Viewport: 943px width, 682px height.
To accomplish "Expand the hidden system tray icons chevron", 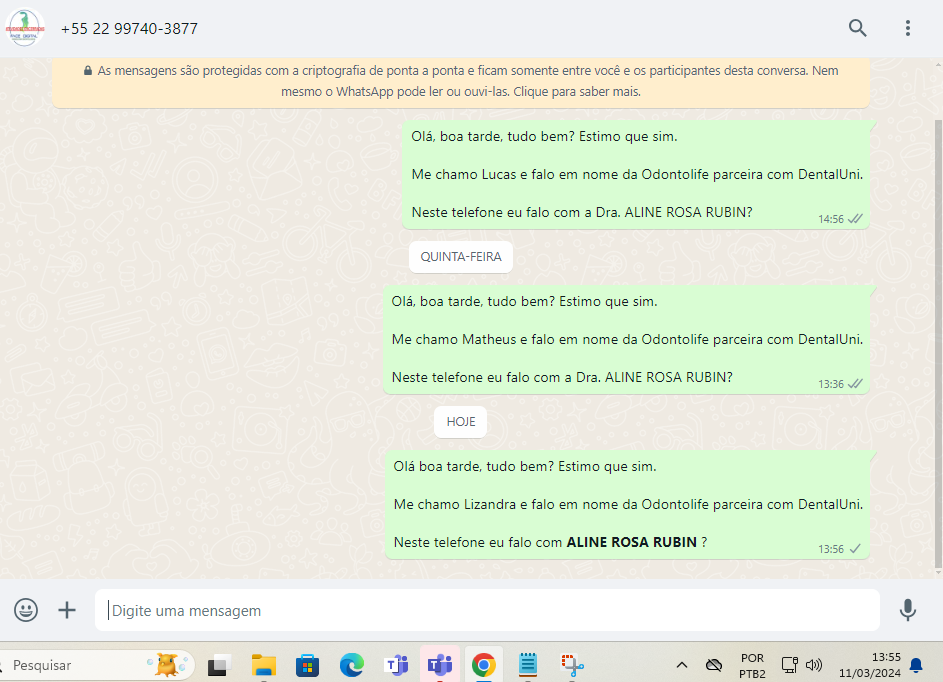I will tap(682, 665).
